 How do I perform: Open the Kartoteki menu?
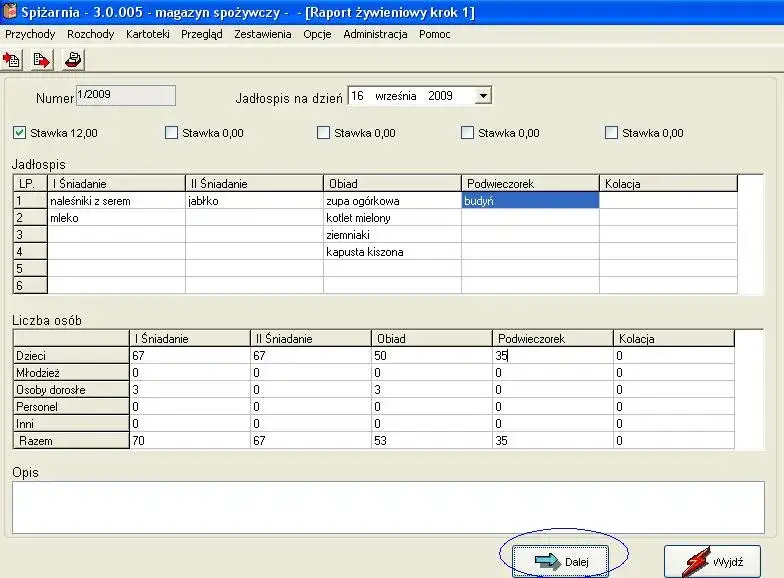[x=148, y=34]
